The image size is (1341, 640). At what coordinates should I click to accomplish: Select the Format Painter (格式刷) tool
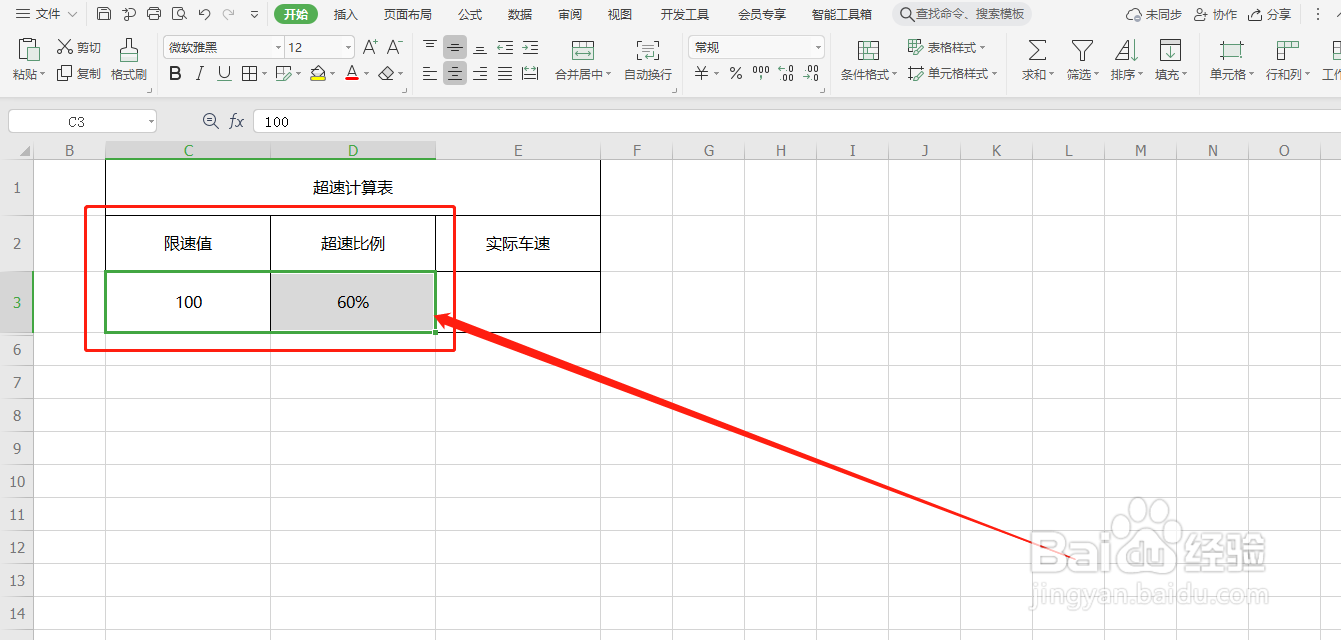pos(129,59)
